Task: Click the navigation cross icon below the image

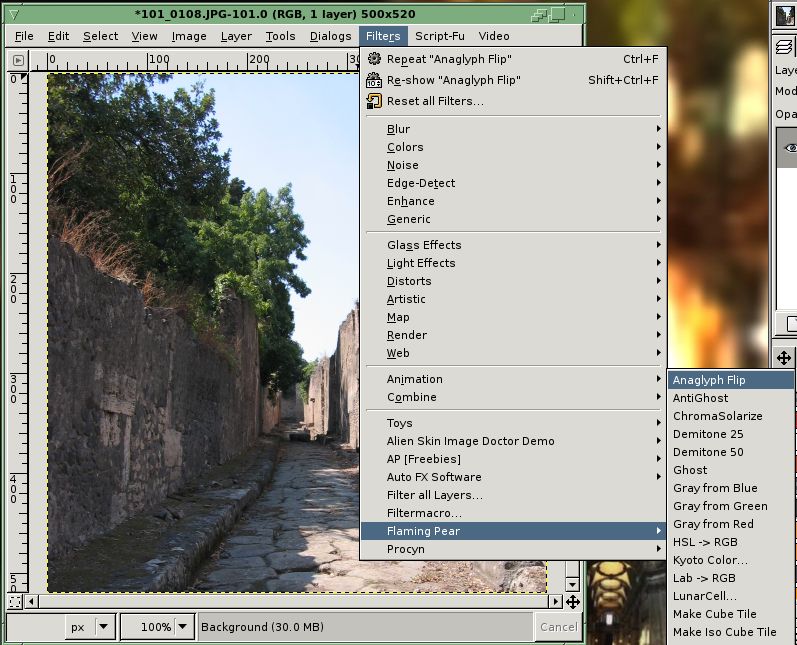Action: point(573,602)
